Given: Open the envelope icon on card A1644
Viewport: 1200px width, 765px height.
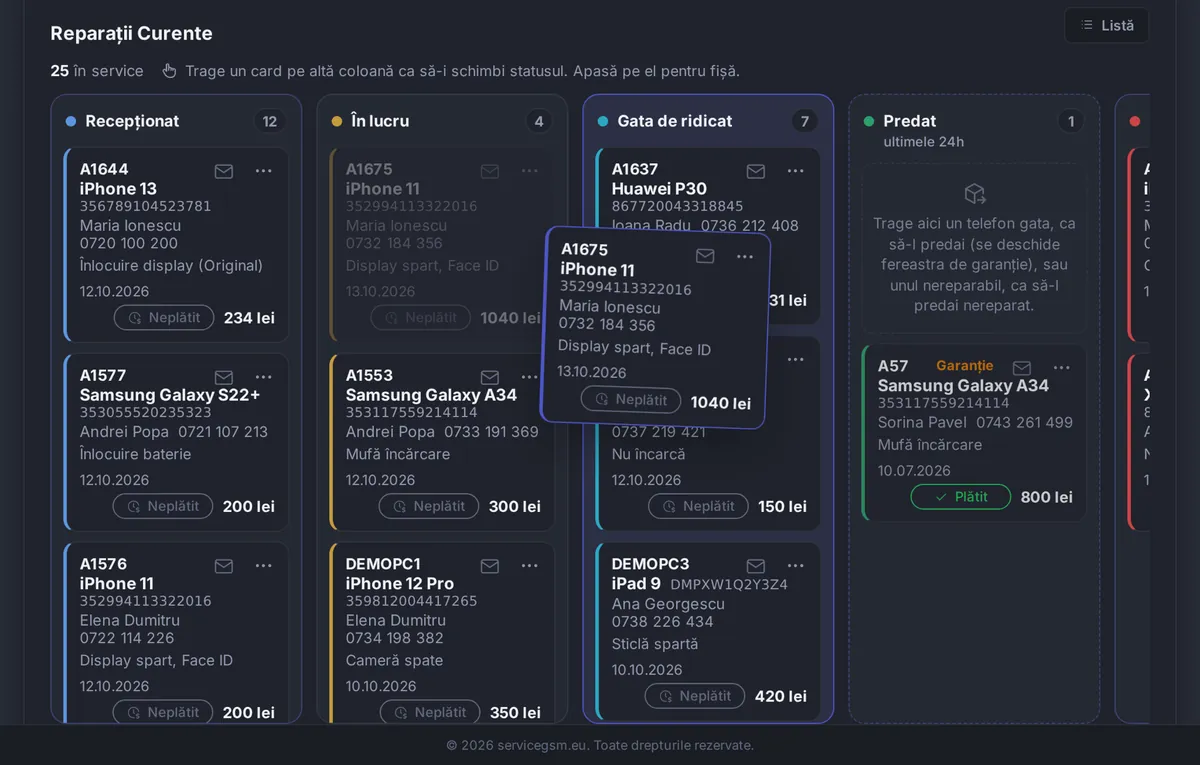Looking at the screenshot, I should [224, 171].
